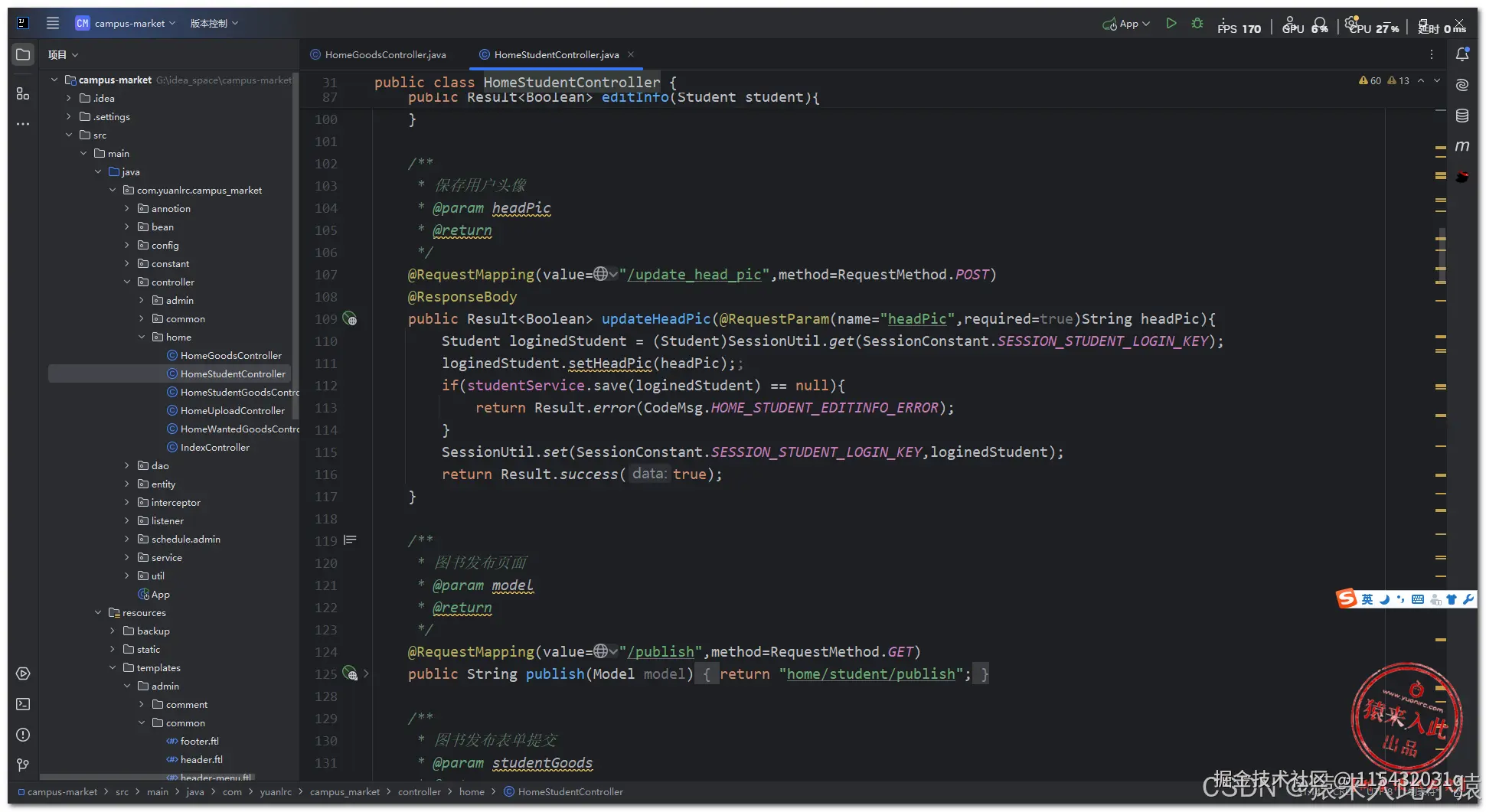Open the Sogou IME soft keyboard
Screen dimensions: 1486x812
(1418, 599)
